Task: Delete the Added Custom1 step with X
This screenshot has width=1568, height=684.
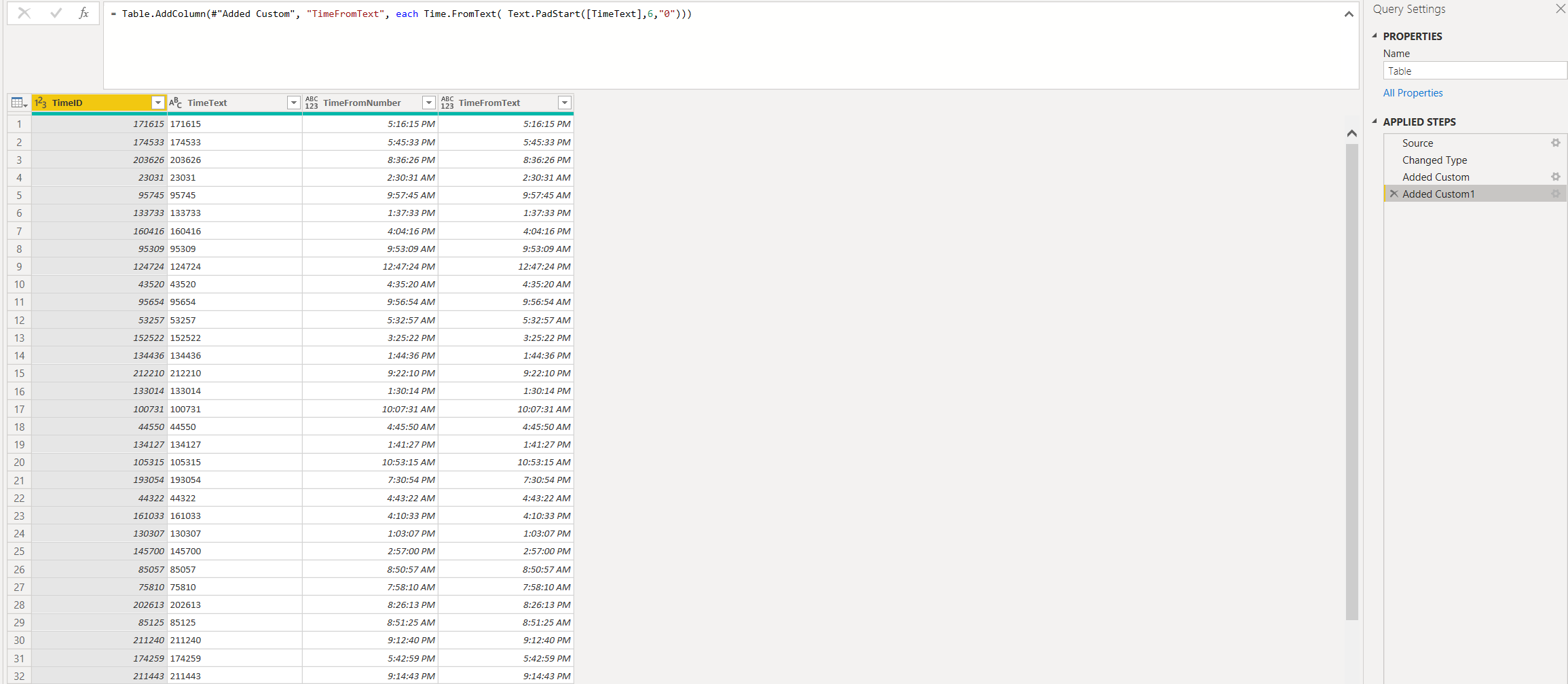Action: [x=1394, y=194]
